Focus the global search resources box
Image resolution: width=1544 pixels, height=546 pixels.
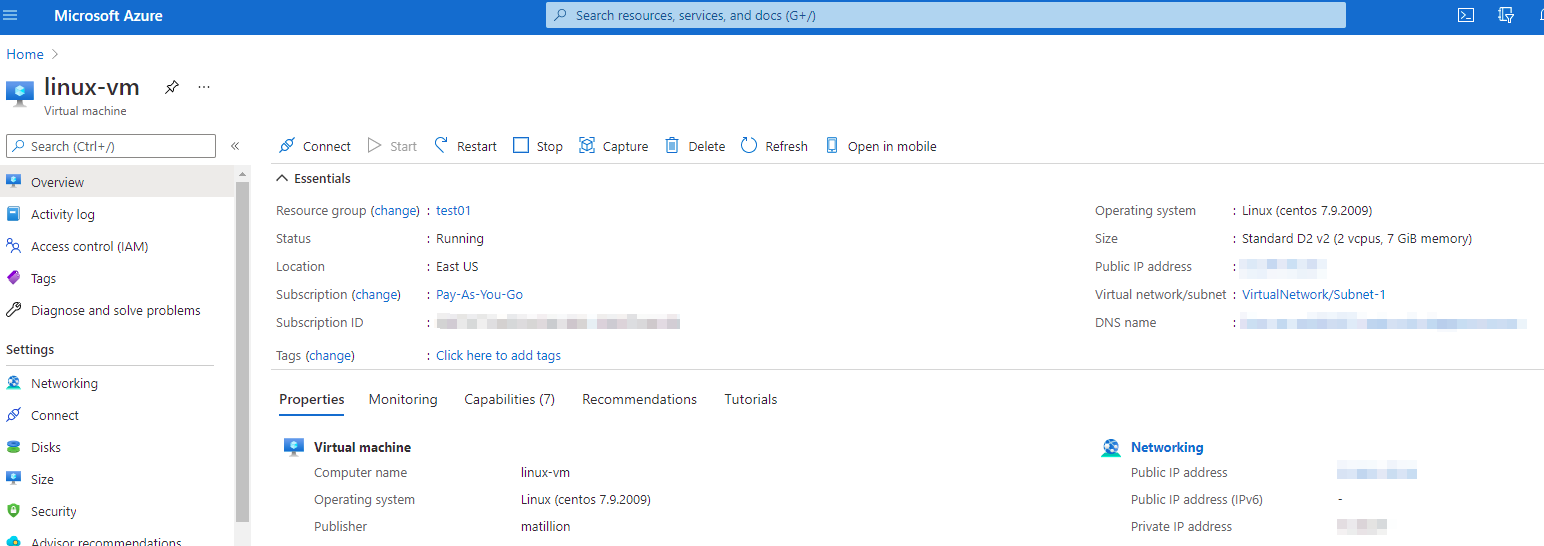[x=945, y=15]
